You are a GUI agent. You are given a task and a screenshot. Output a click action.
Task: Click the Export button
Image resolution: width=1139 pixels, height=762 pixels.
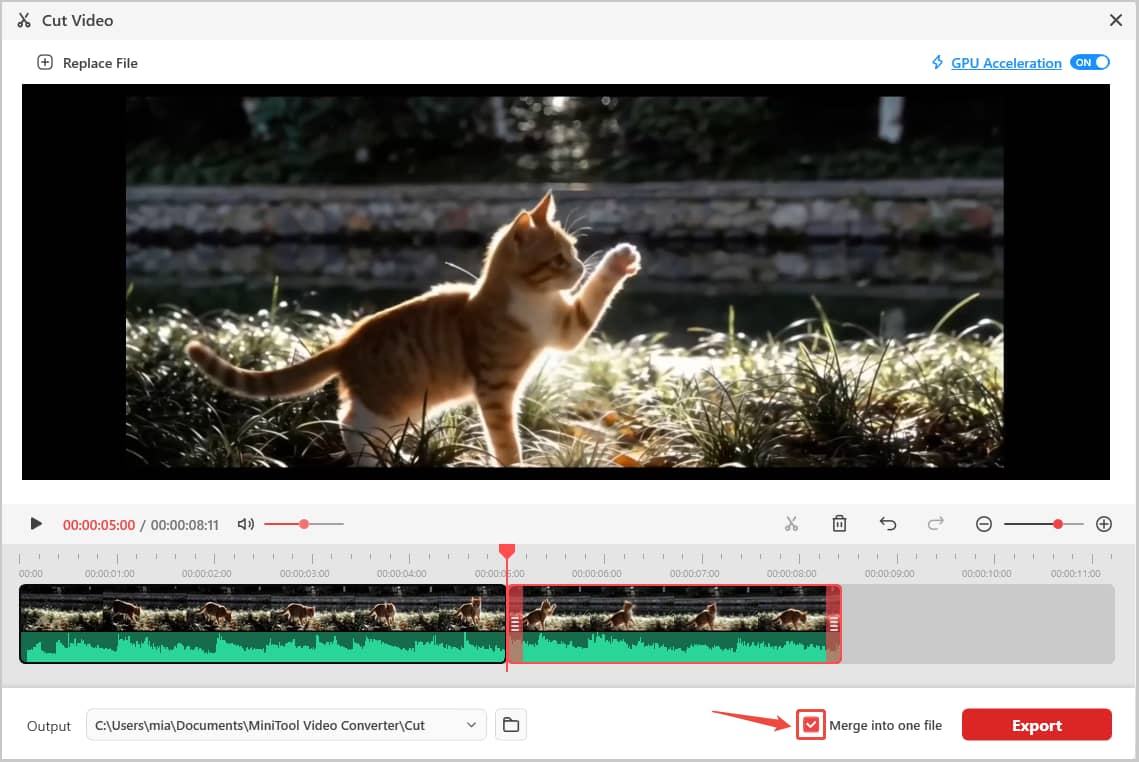click(1037, 725)
